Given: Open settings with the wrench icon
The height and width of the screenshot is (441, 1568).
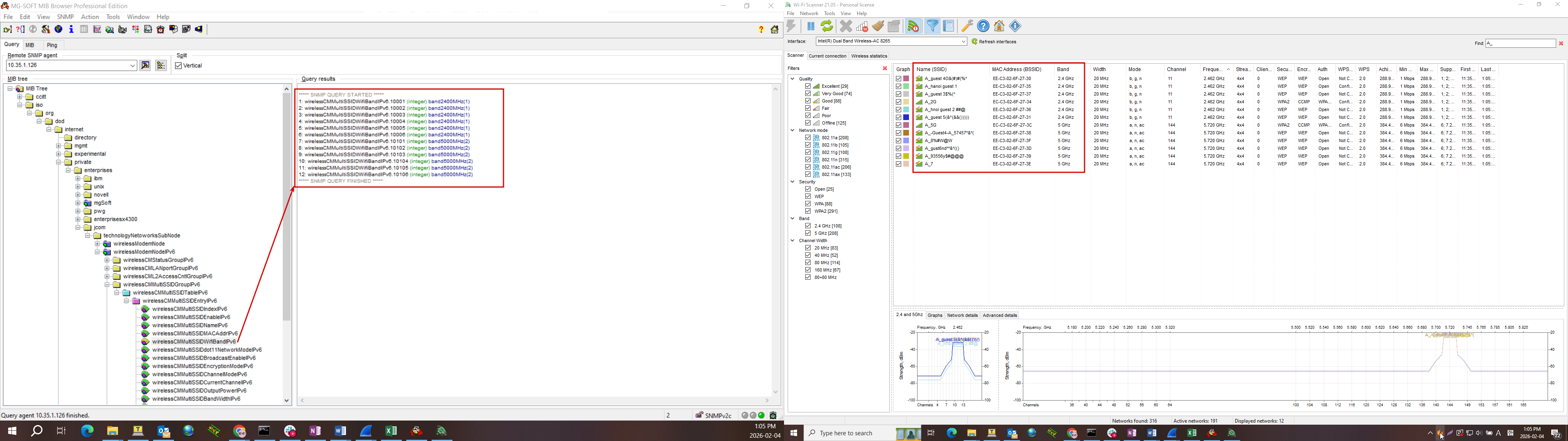Looking at the screenshot, I should pyautogui.click(x=967, y=26).
